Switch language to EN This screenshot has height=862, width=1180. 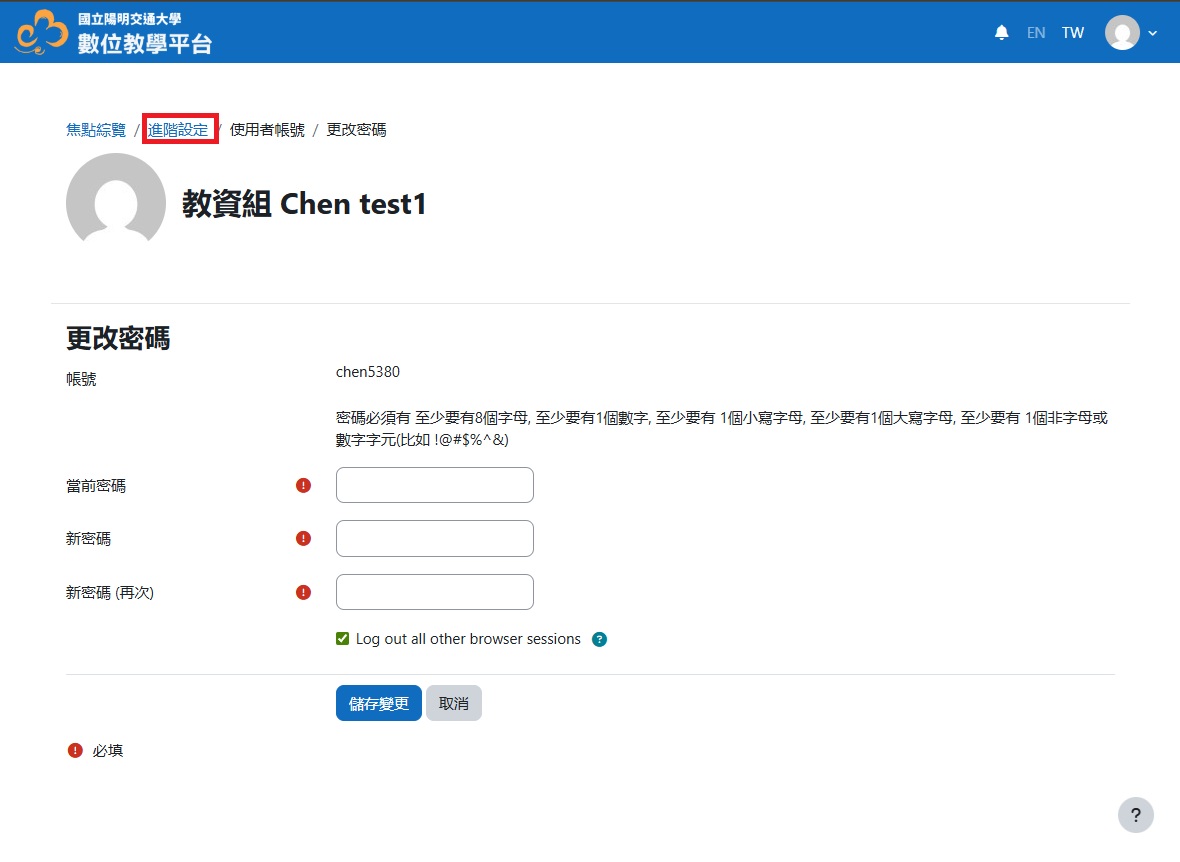pyautogui.click(x=1036, y=33)
